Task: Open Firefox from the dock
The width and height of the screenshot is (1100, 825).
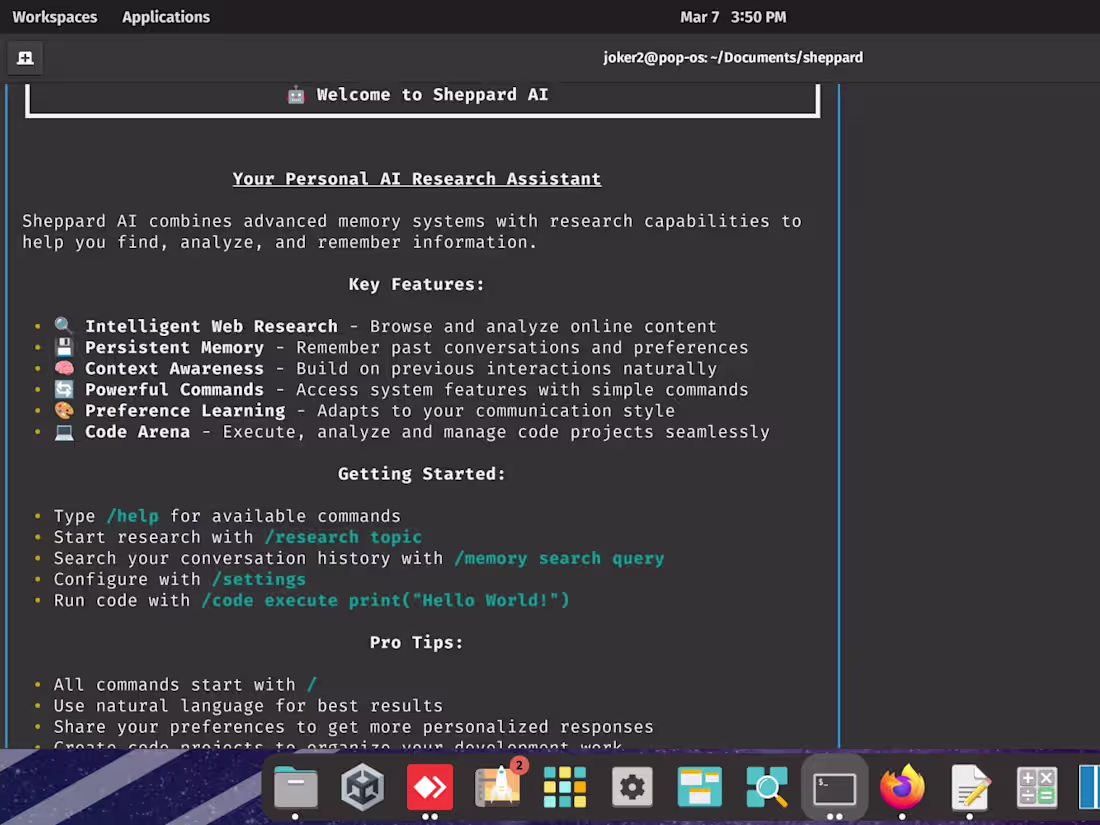Action: 901,787
